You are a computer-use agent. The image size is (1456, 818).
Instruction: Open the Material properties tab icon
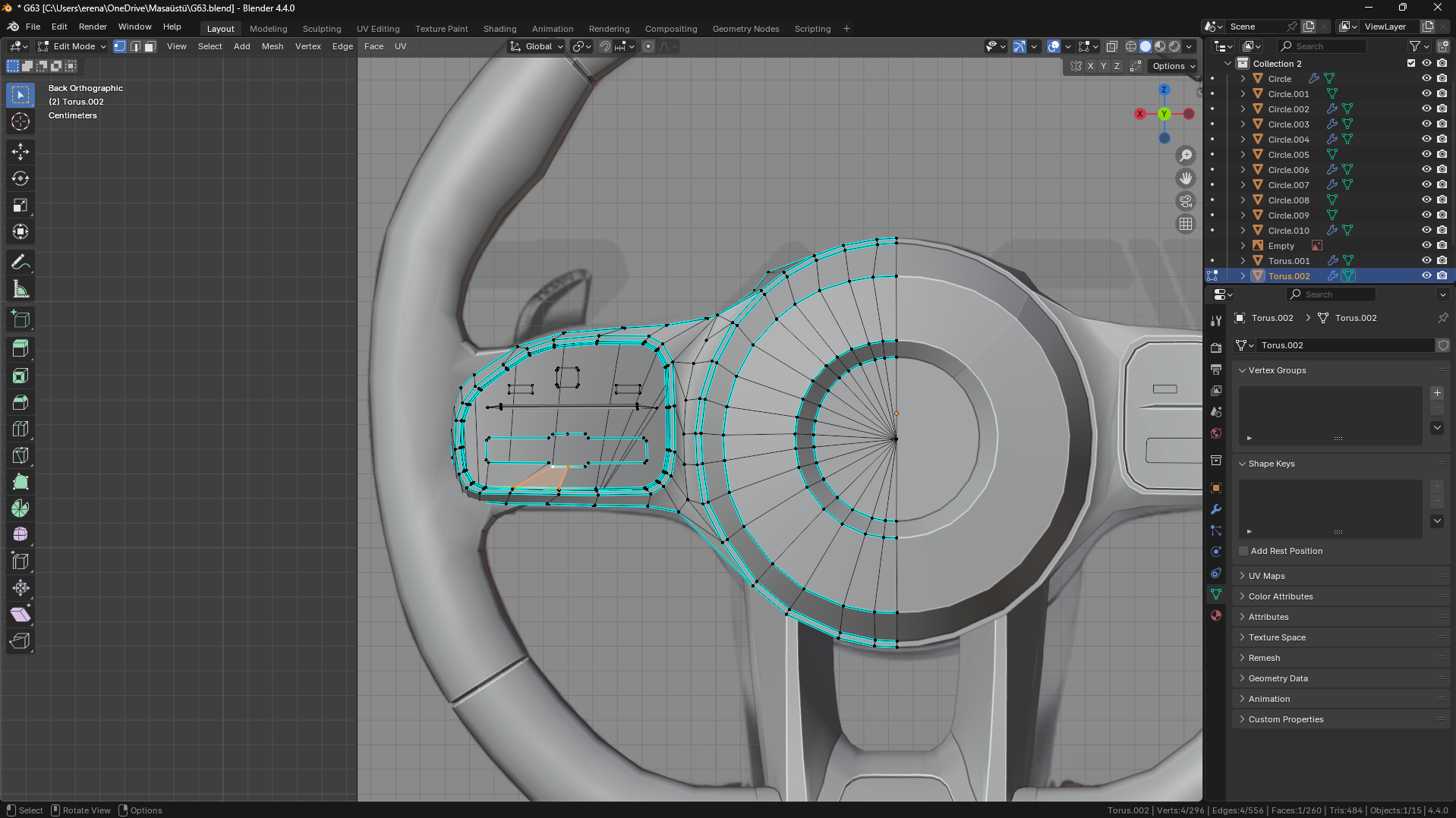point(1216,615)
